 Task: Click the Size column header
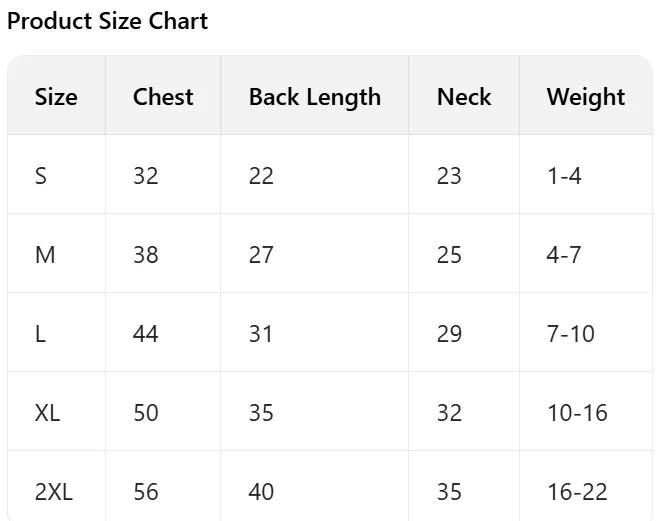click(x=56, y=97)
